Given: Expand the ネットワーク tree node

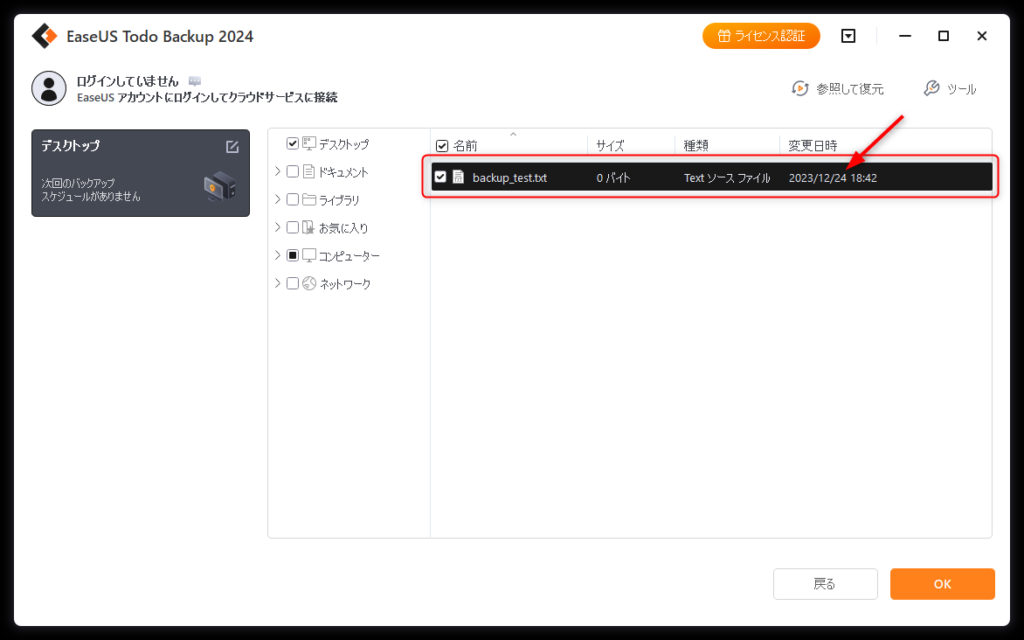Looking at the screenshot, I should point(277,284).
